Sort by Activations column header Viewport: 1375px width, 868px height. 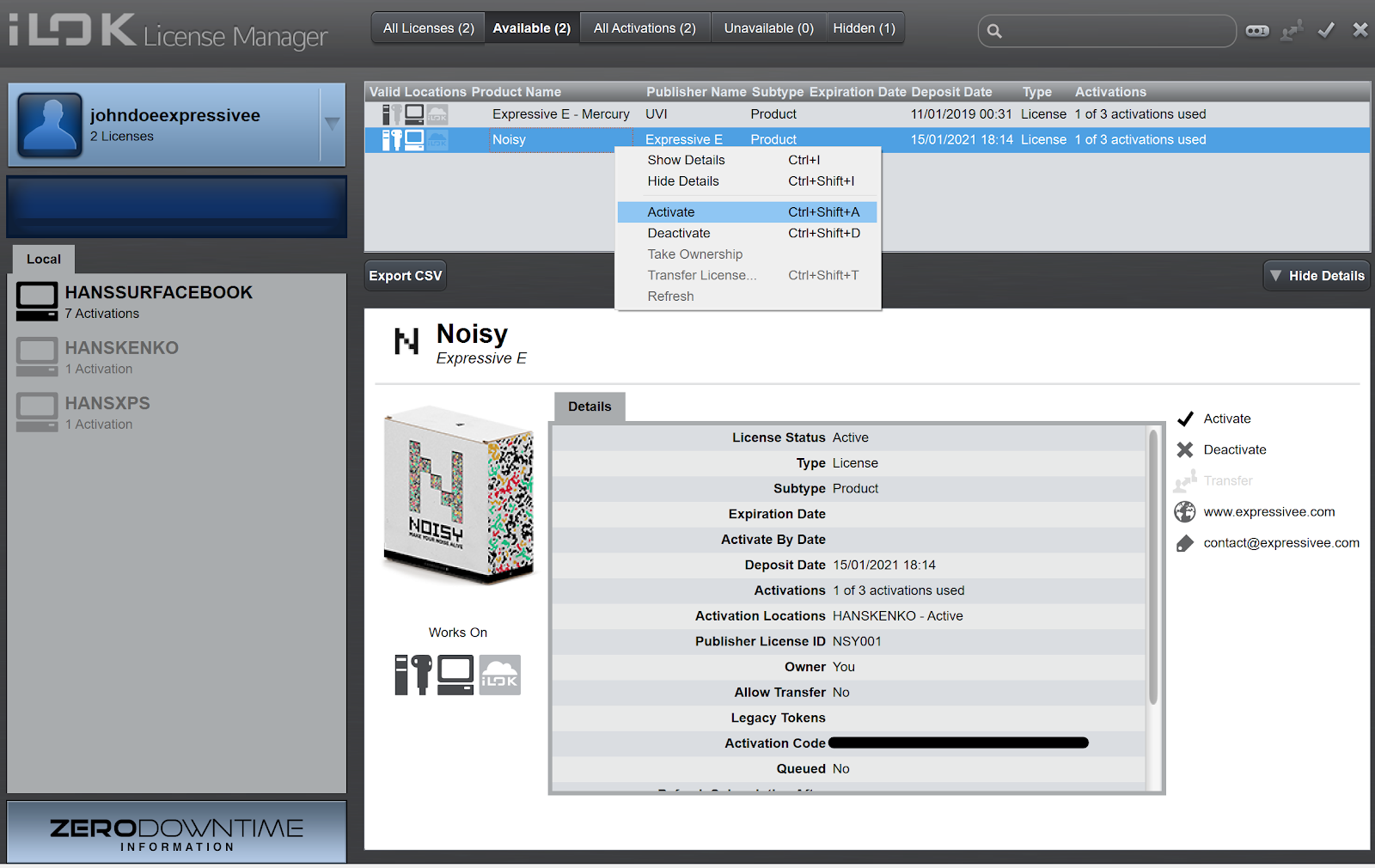pos(1110,92)
